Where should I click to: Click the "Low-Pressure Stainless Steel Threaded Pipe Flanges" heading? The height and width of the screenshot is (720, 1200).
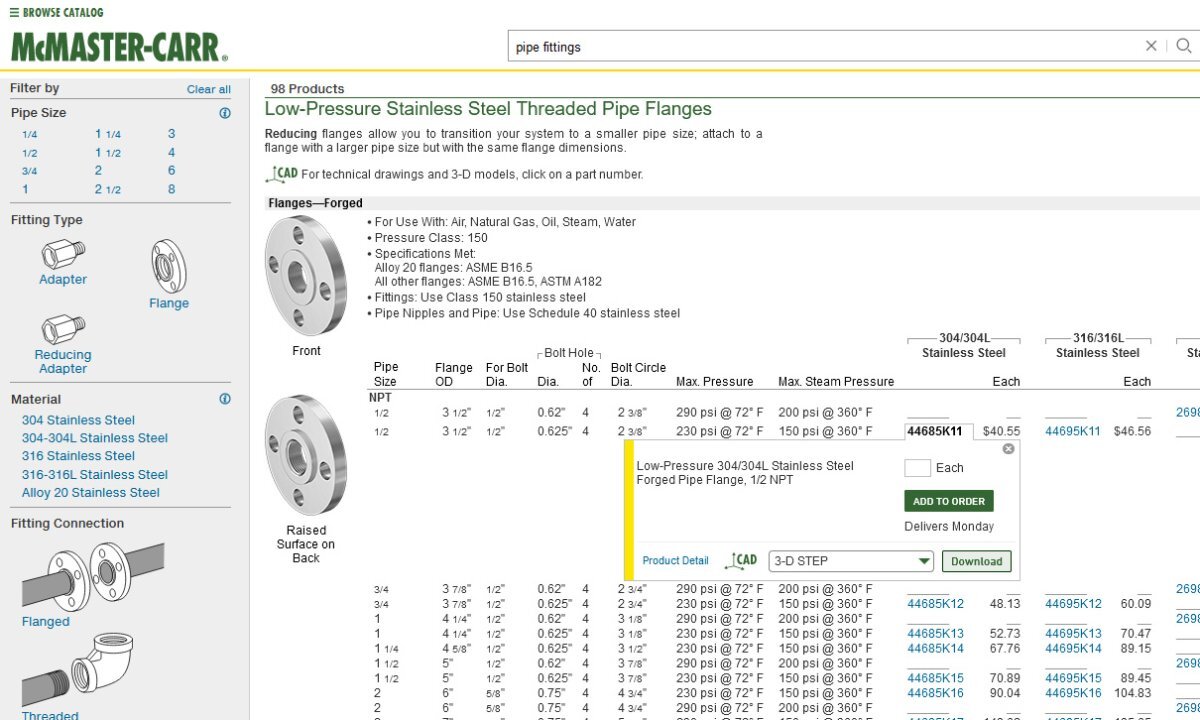click(488, 109)
